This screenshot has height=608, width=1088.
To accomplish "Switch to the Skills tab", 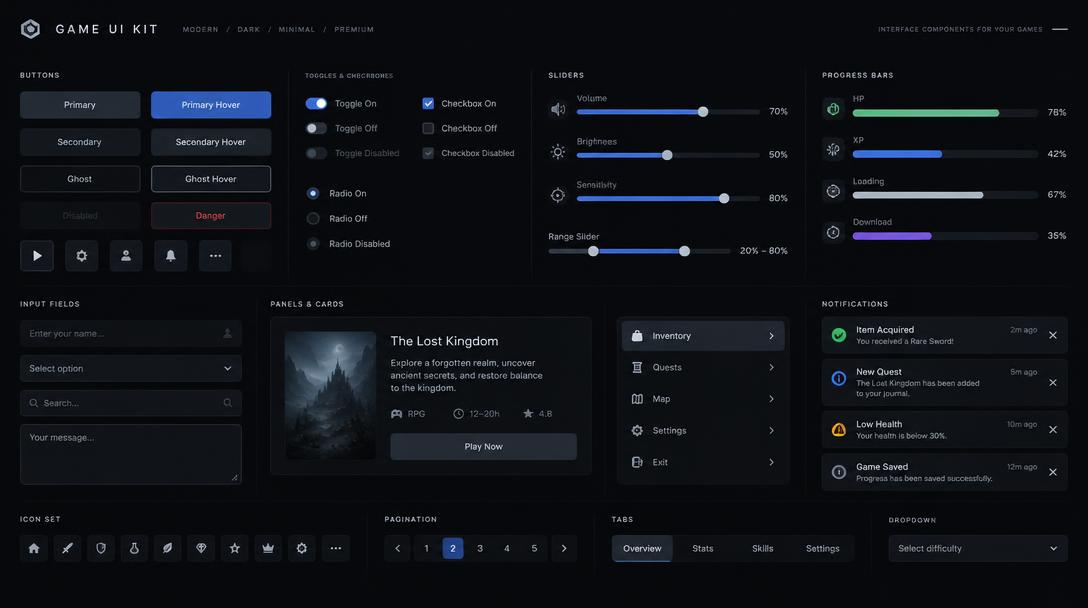I will pyautogui.click(x=762, y=548).
